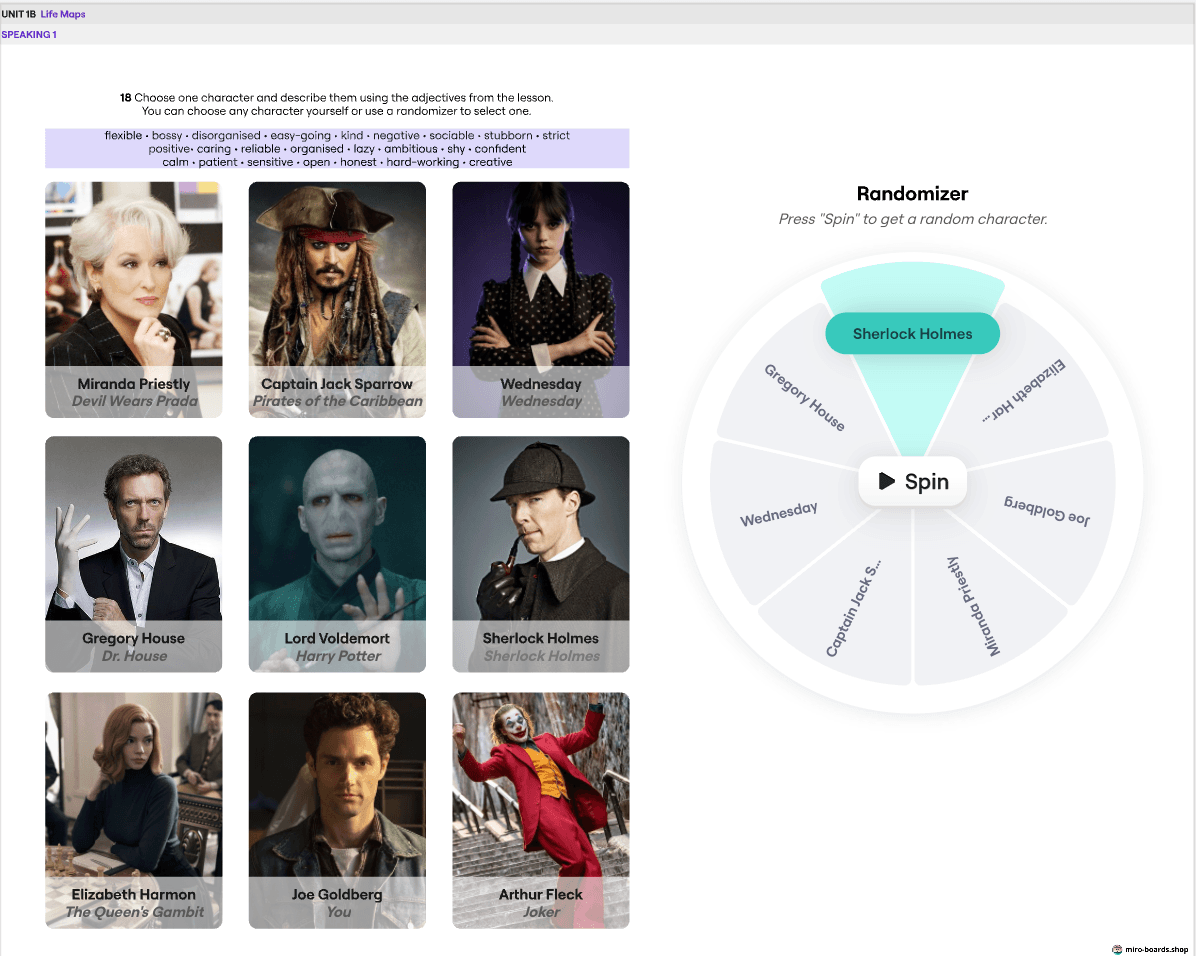Click the adjective 'ambitious' in the word list
The height and width of the screenshot is (956, 1196).
(411, 149)
